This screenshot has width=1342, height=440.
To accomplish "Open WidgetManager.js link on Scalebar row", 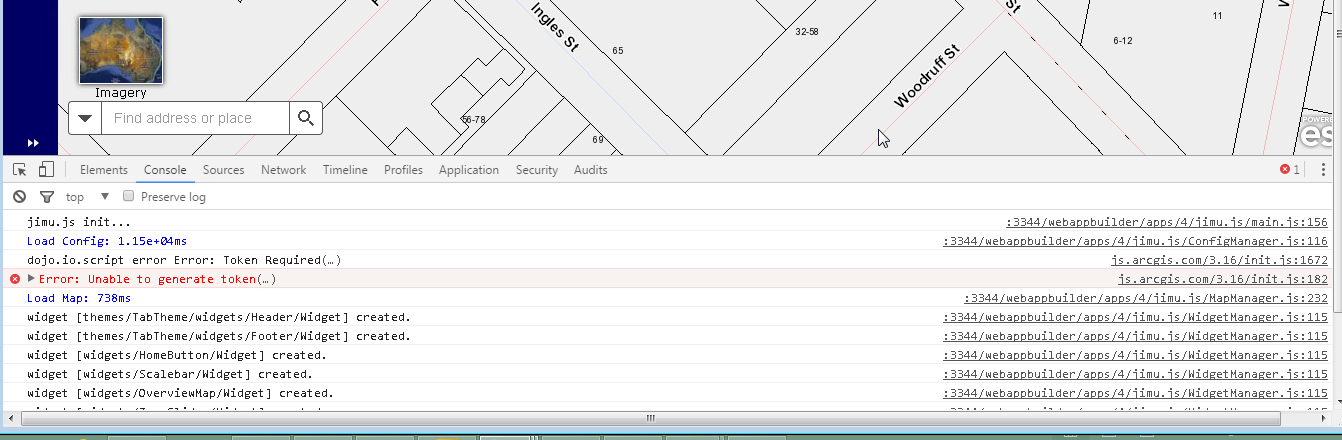I will tap(1135, 374).
